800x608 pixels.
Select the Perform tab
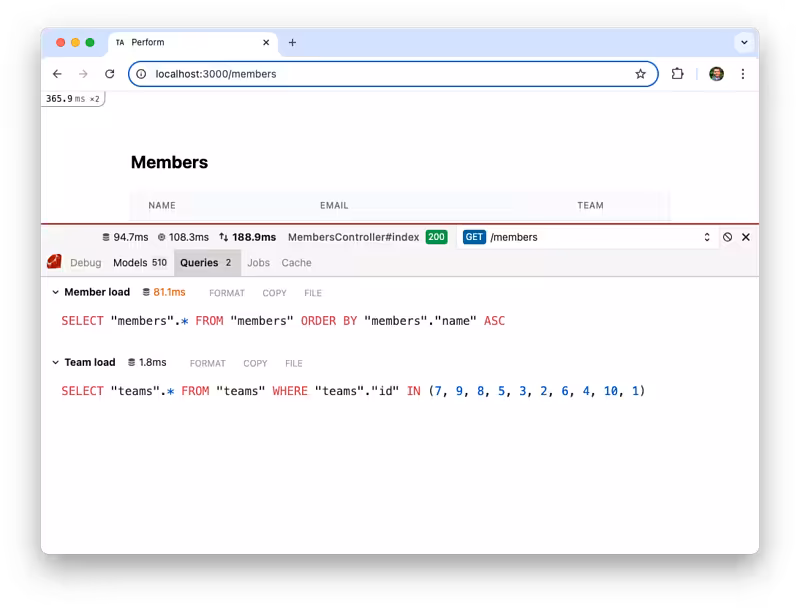click(x=193, y=42)
